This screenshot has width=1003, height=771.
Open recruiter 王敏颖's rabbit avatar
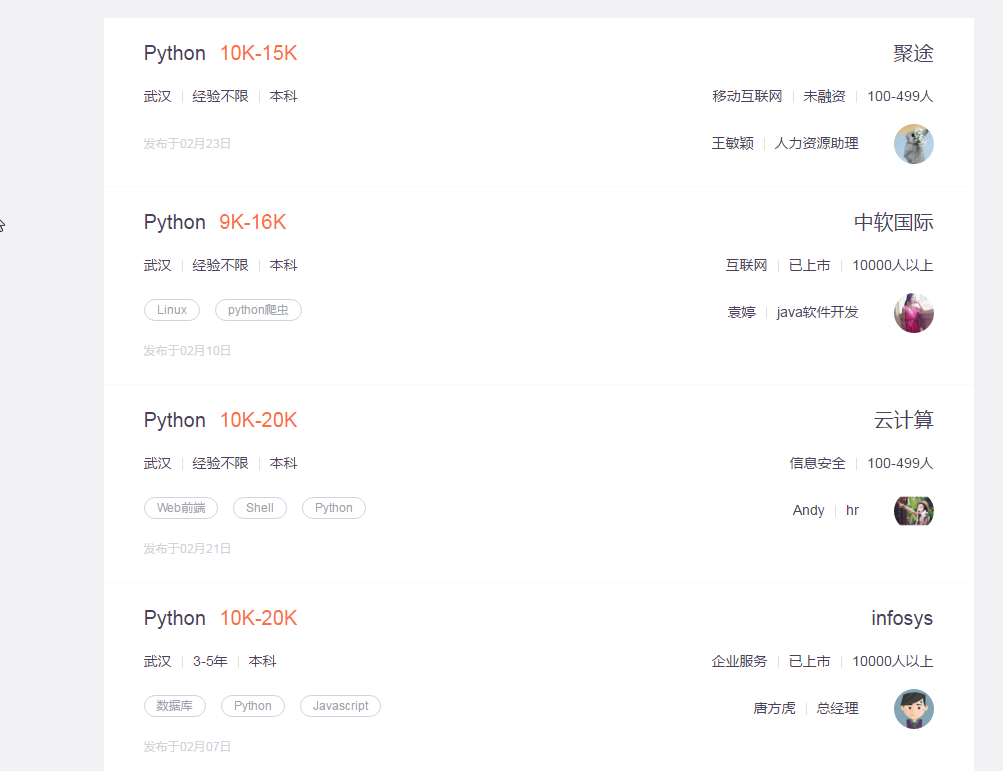(913, 144)
